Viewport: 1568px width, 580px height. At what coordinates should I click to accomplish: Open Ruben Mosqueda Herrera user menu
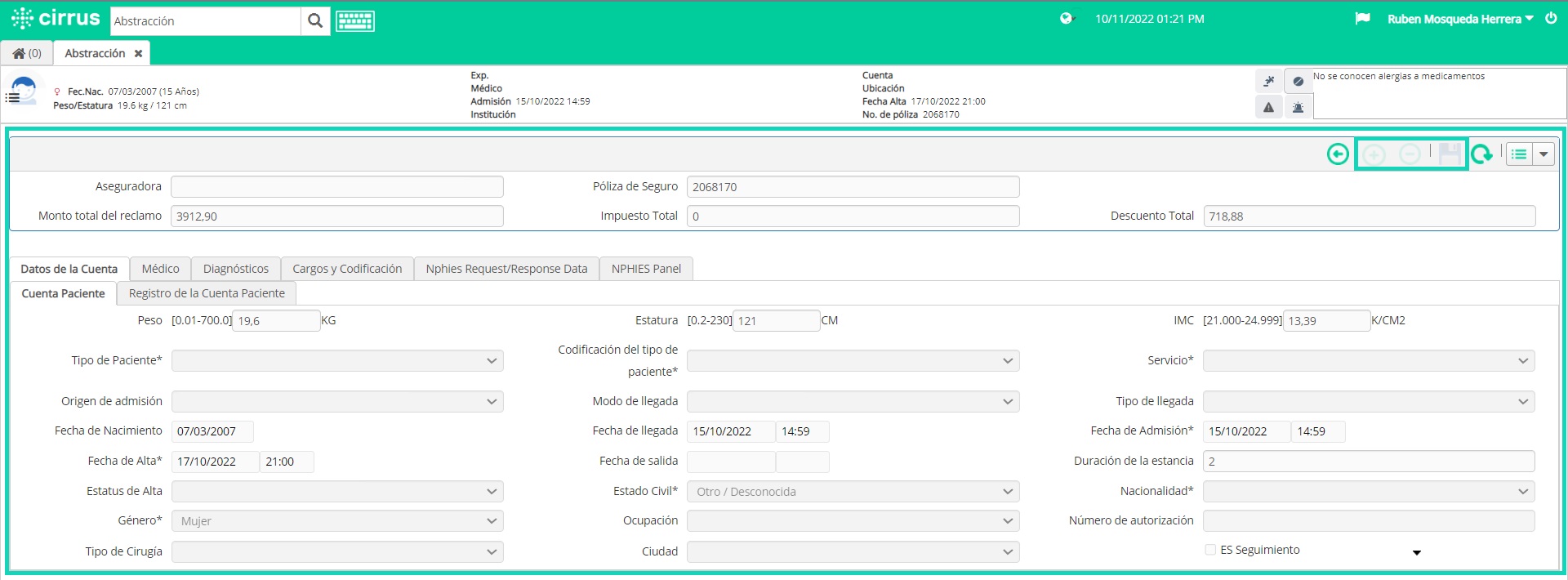1460,19
